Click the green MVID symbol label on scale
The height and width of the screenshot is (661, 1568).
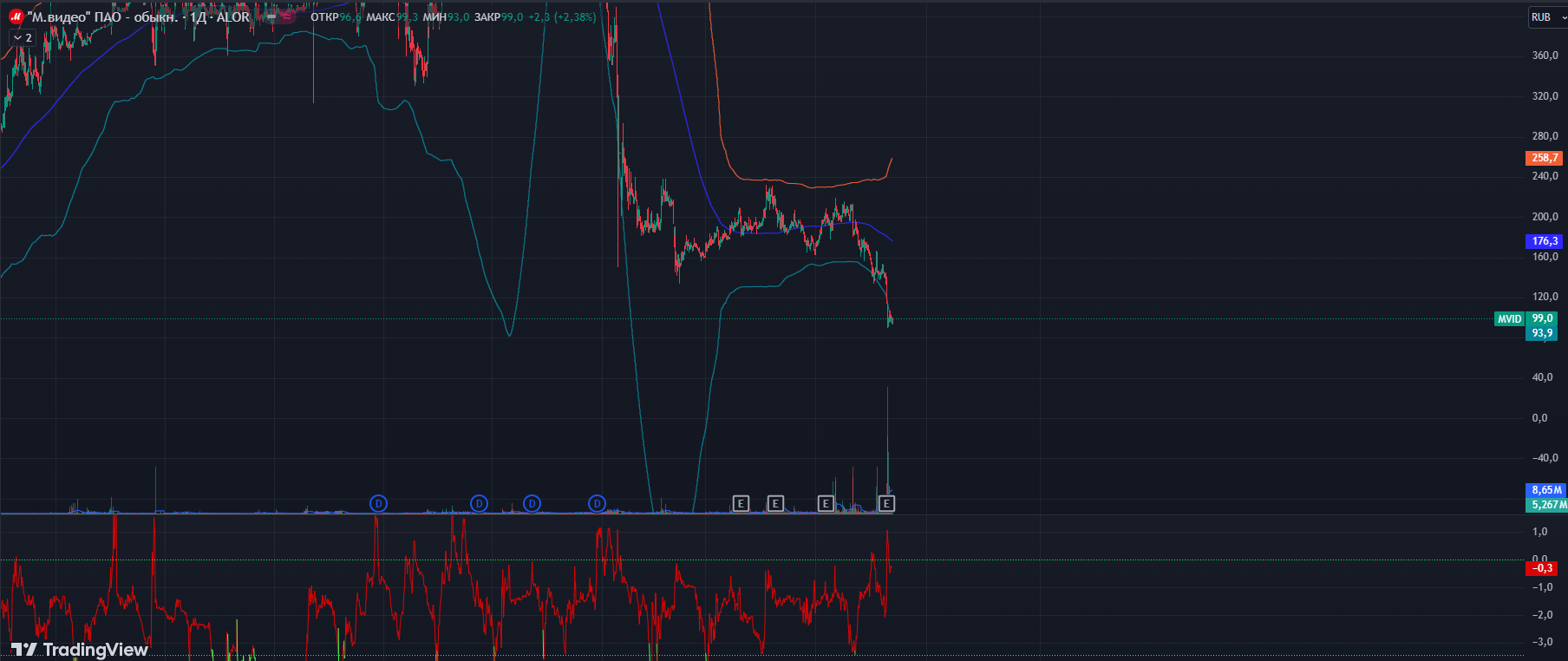tap(1509, 318)
